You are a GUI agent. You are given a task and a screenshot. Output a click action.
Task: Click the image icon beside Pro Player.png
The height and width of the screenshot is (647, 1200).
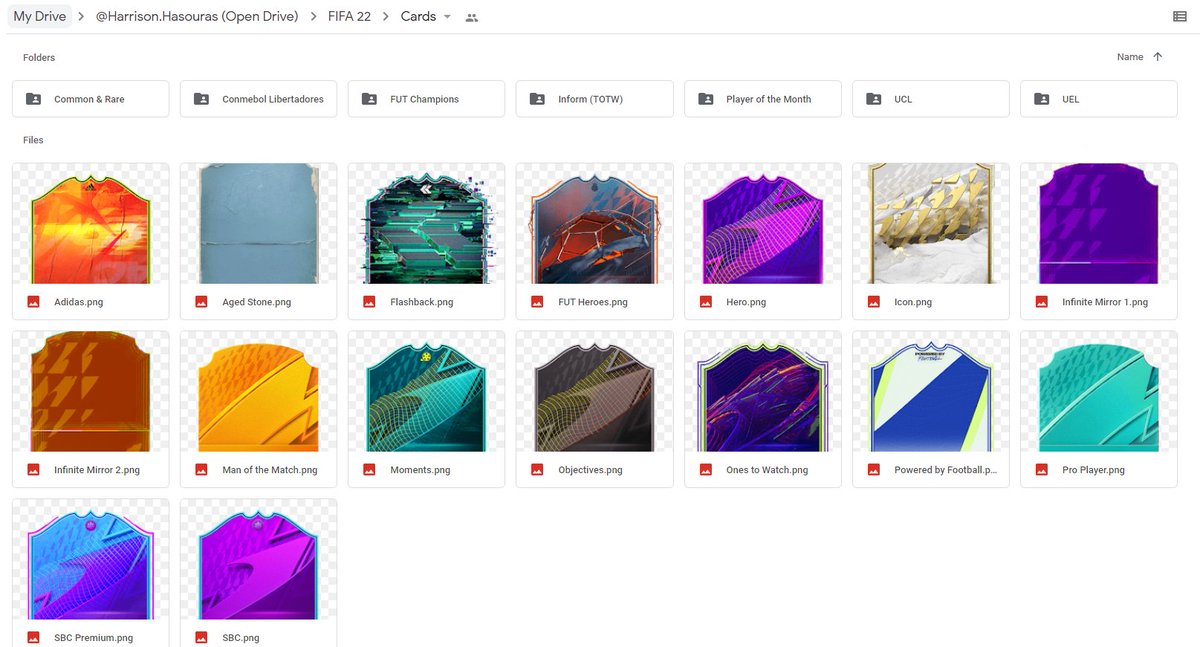click(1041, 469)
